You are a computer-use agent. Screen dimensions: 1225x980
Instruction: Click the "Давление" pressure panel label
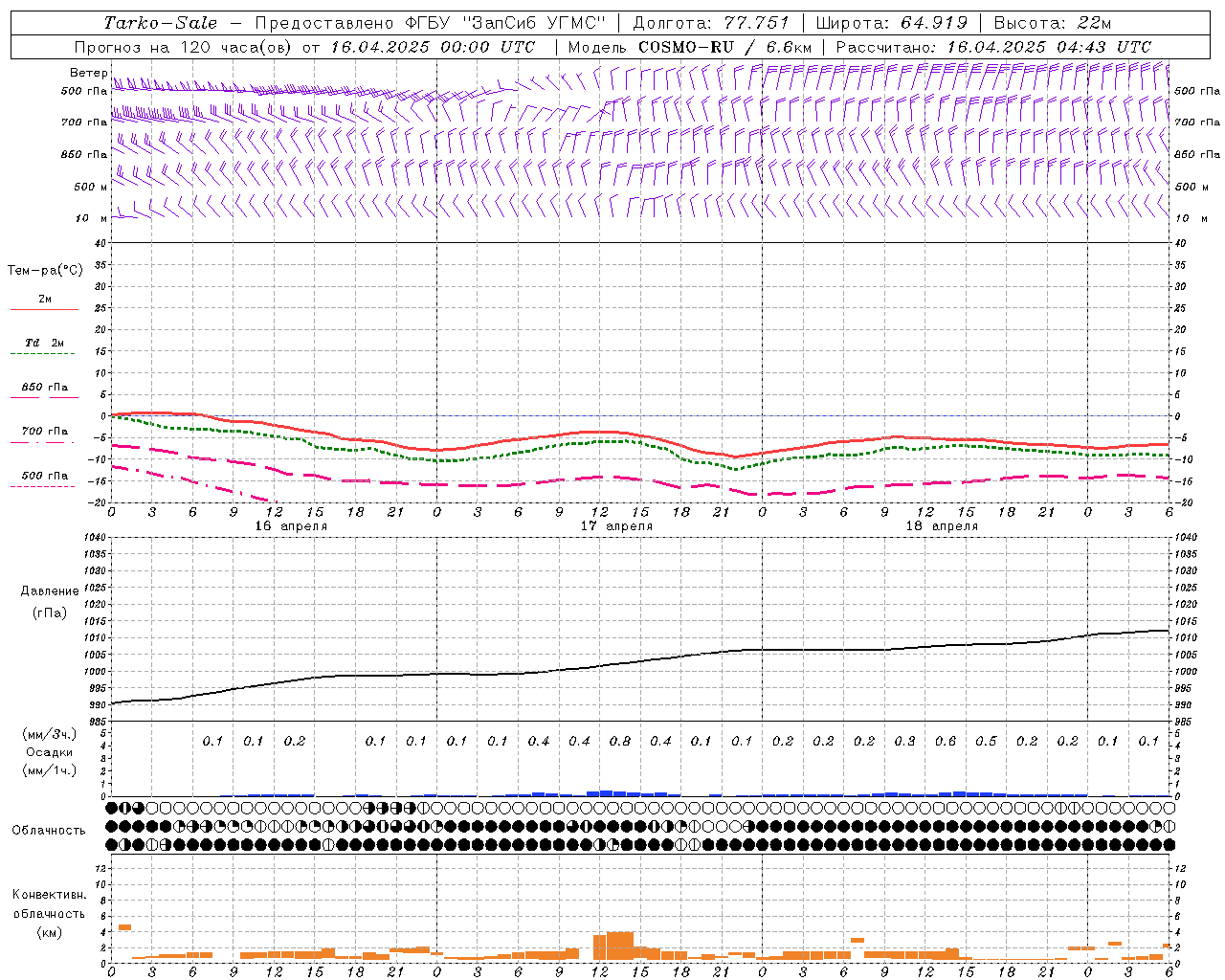pos(50,591)
